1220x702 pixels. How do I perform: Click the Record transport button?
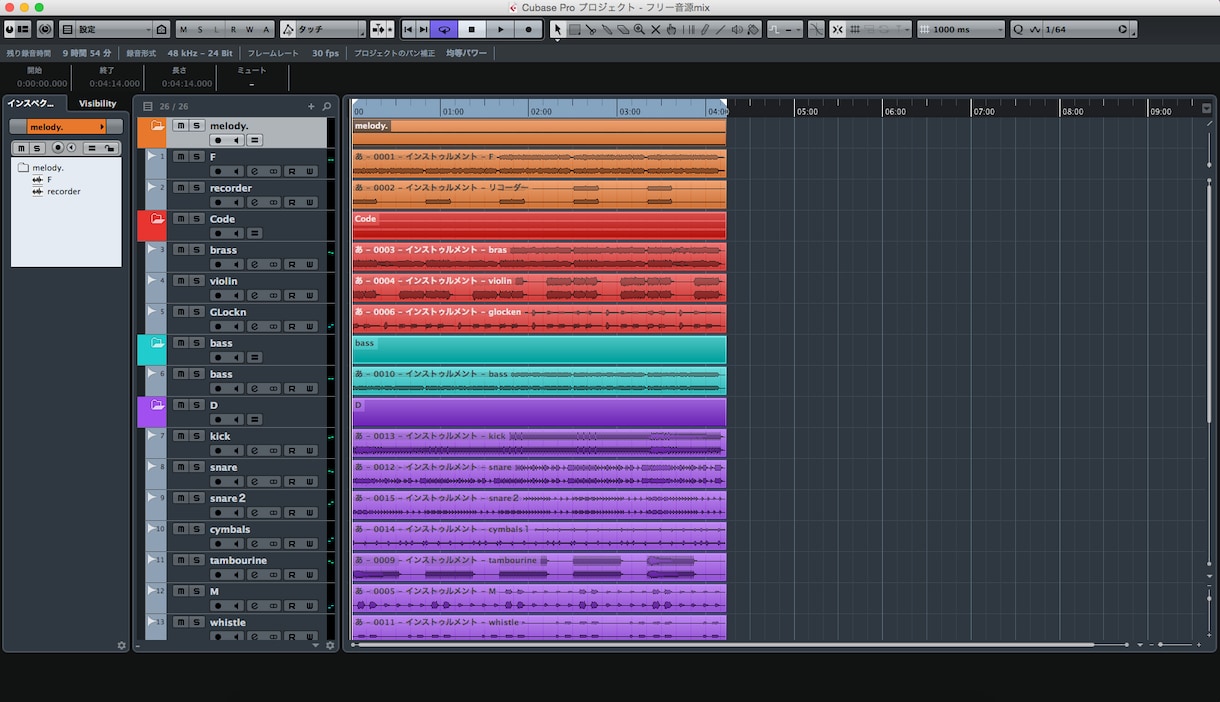click(529, 30)
